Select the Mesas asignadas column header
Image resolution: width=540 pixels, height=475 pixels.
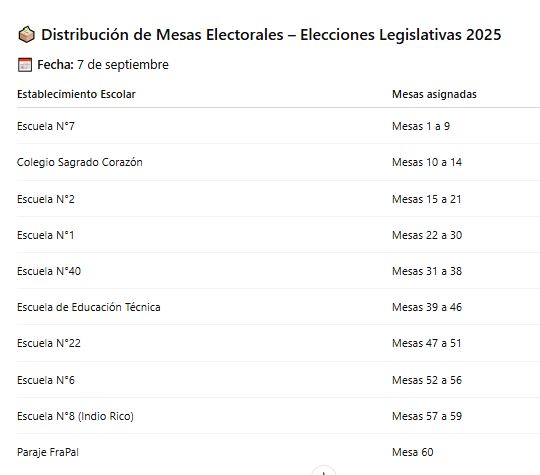[x=434, y=94]
